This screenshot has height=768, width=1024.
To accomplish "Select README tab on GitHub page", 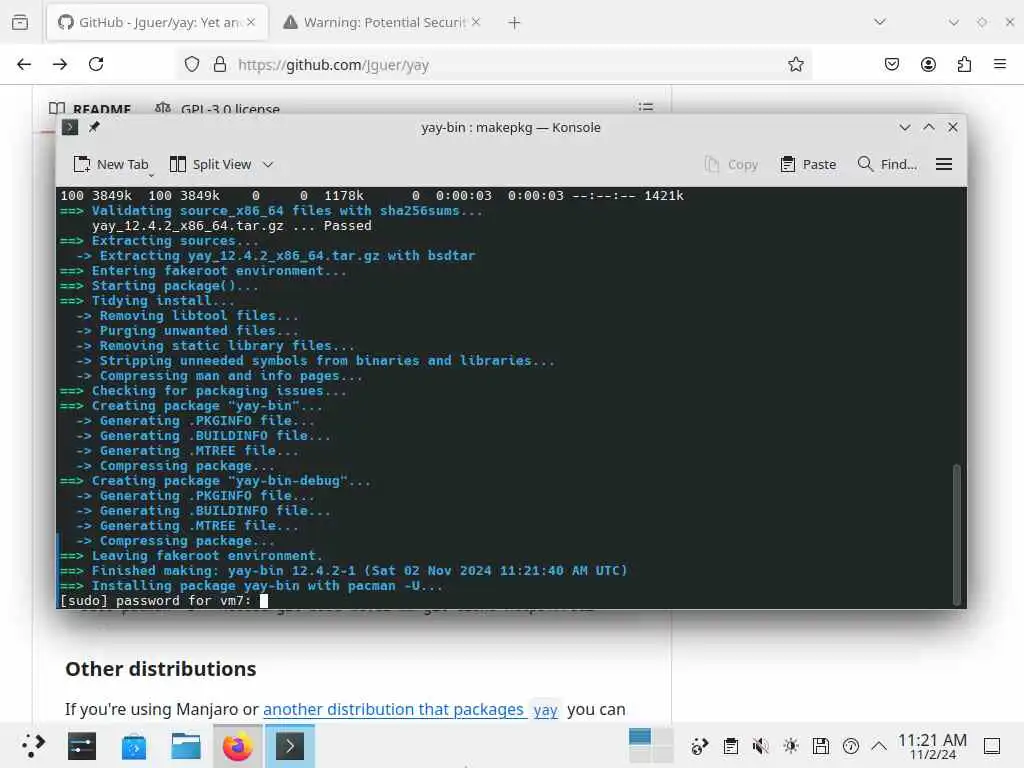I will (x=90, y=108).
